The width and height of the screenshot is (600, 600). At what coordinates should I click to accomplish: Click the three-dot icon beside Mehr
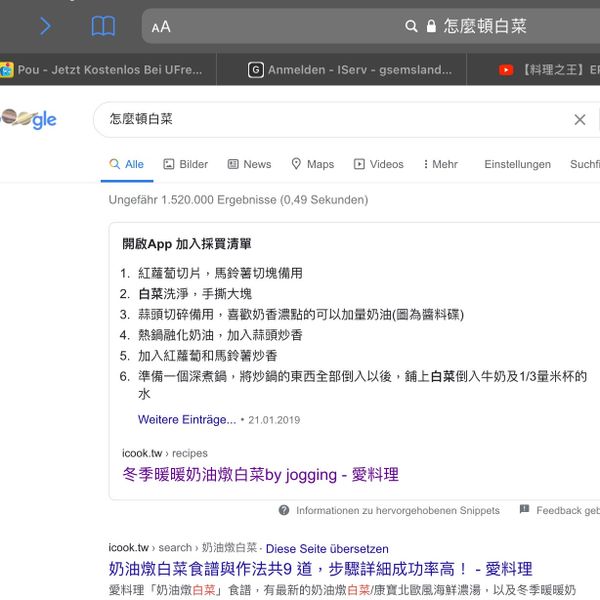[426, 164]
